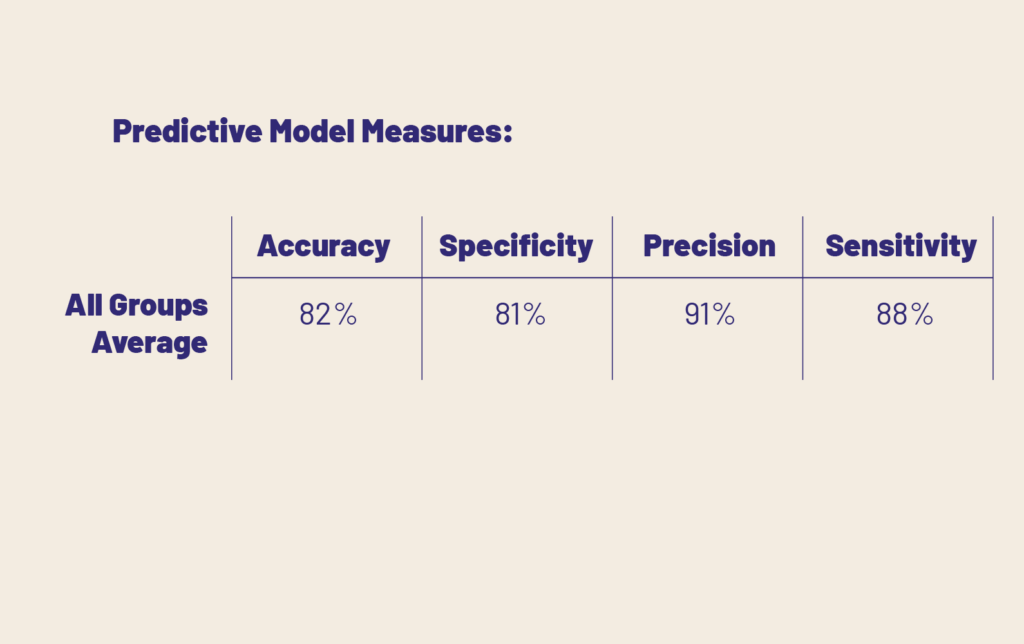This screenshot has height=644, width=1024.
Task: Select the Specificity column header
Action: pyautogui.click(x=516, y=247)
